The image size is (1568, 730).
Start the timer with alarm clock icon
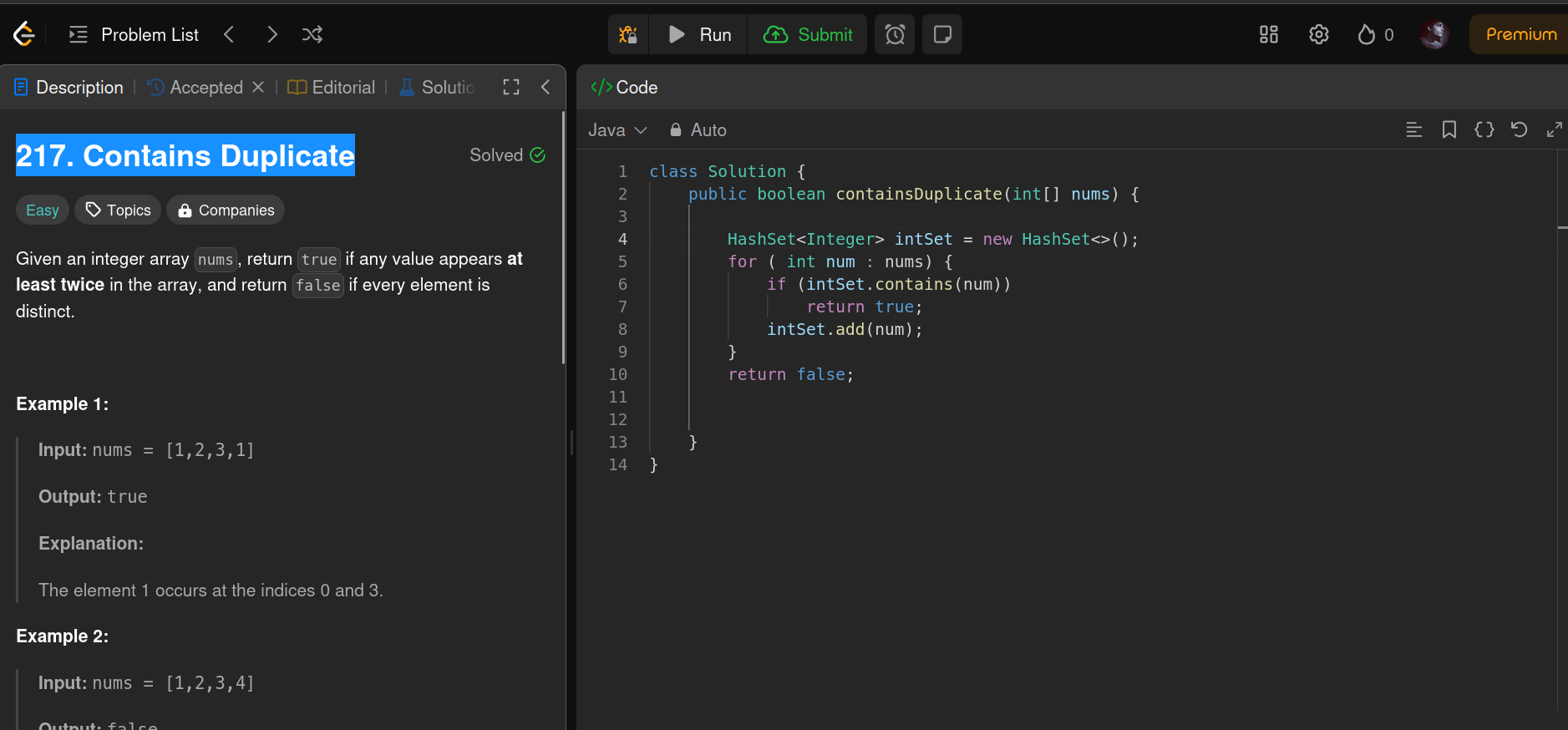point(895,34)
